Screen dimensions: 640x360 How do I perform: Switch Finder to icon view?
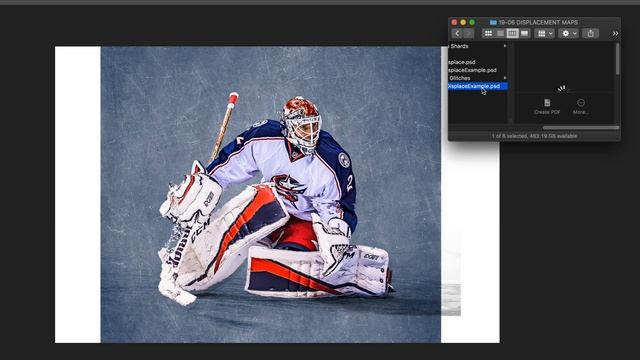point(488,33)
